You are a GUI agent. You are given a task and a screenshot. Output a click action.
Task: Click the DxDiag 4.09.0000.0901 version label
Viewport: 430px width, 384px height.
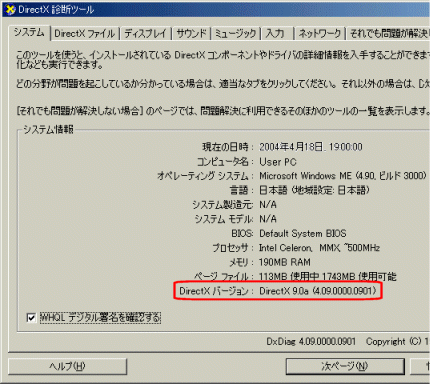[x=311, y=342]
